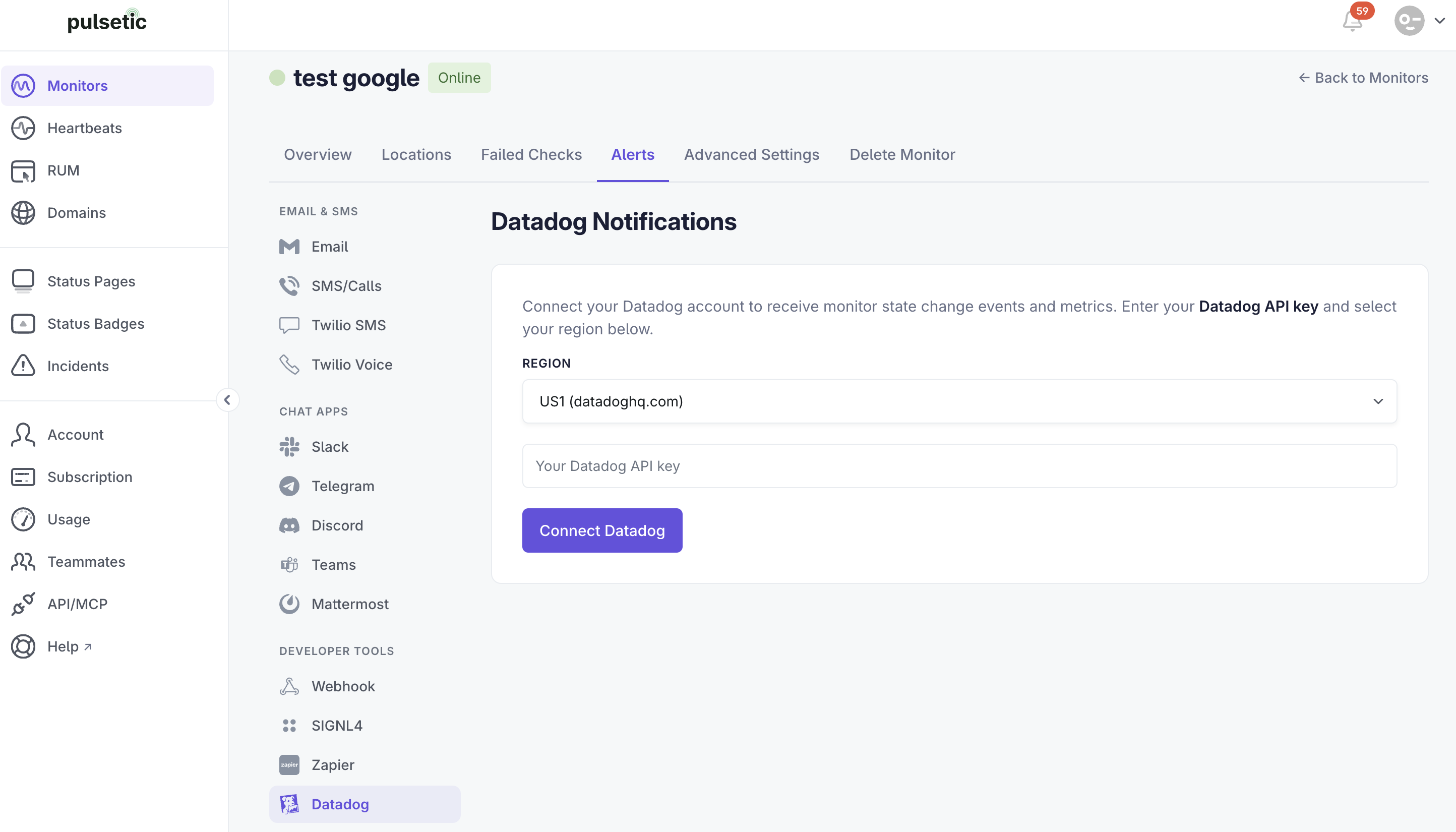1456x832 pixels.
Task: Open the Region dropdown showing US1
Action: tap(959, 401)
